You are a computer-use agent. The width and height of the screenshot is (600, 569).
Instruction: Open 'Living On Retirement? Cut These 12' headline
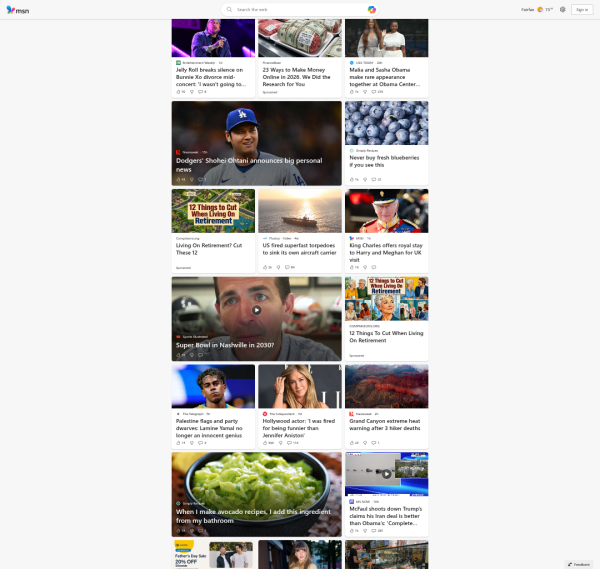point(209,249)
